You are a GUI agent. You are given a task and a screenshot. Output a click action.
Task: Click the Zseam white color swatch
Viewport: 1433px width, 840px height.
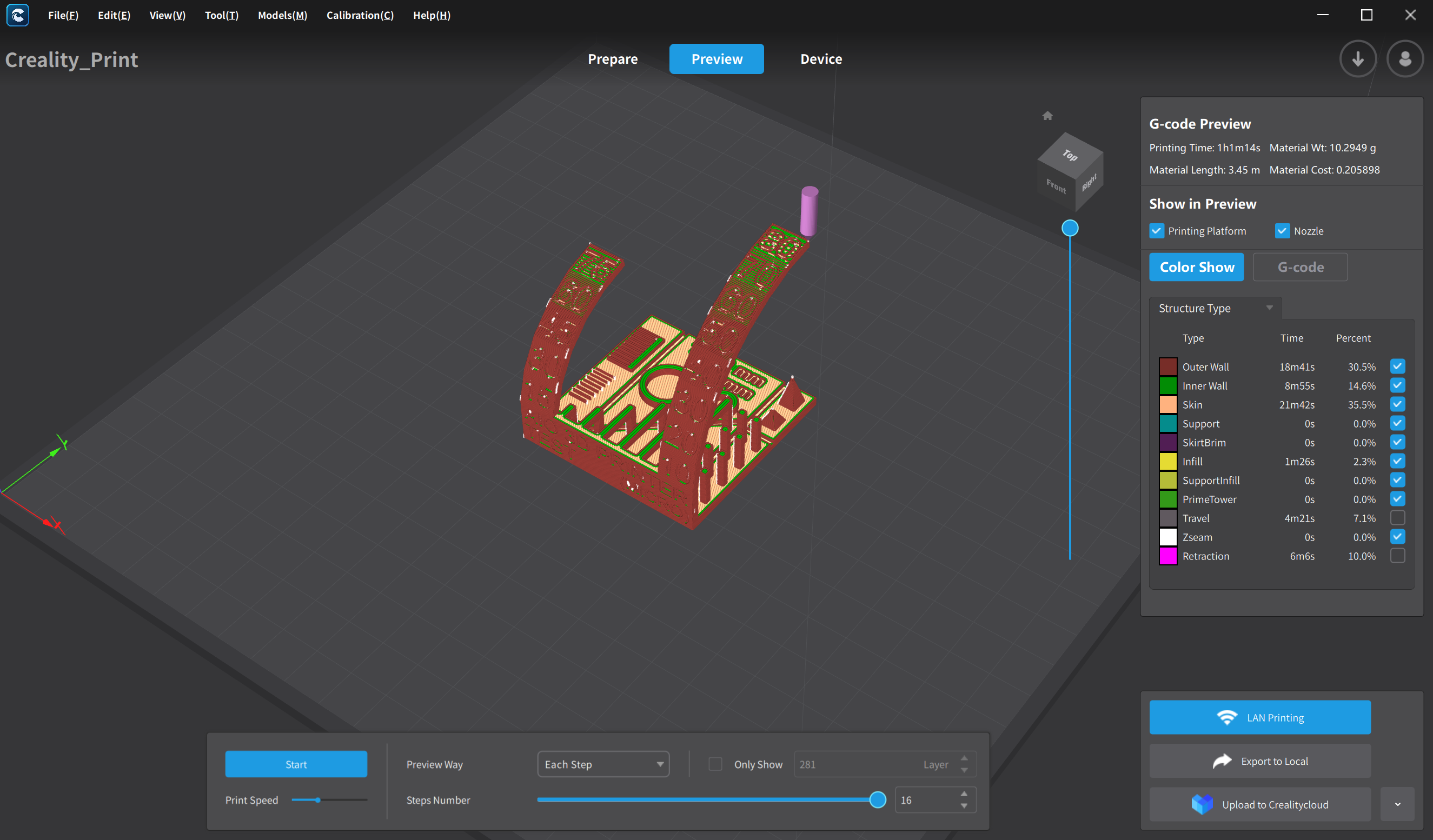(x=1167, y=537)
